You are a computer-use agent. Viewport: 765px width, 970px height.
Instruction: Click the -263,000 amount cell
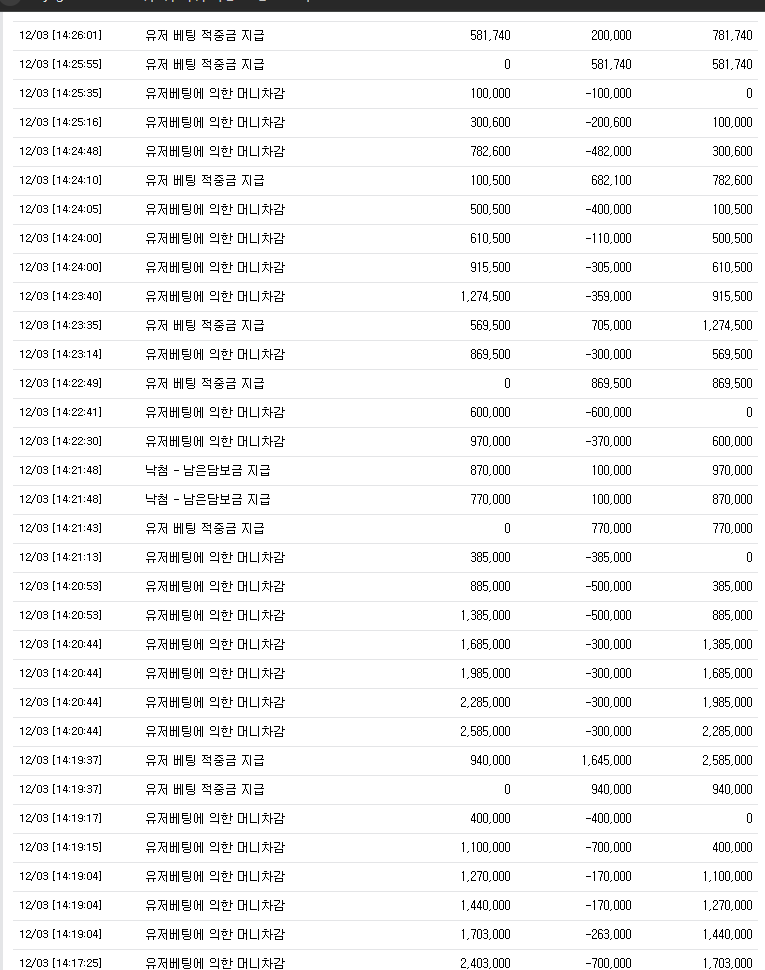608,934
